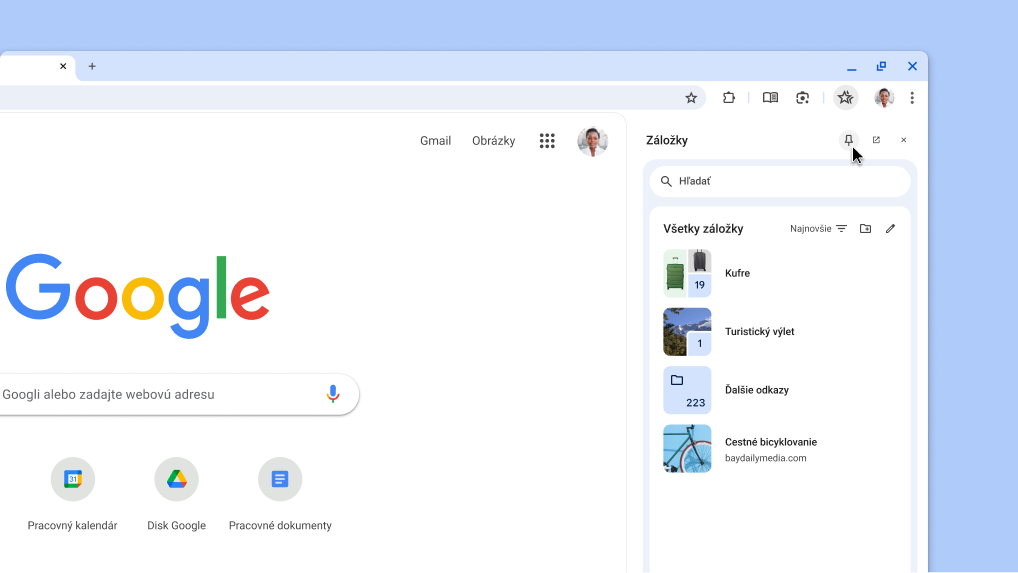
Task: Open the Kufre bookmark folder
Action: pyautogui.click(x=780, y=273)
